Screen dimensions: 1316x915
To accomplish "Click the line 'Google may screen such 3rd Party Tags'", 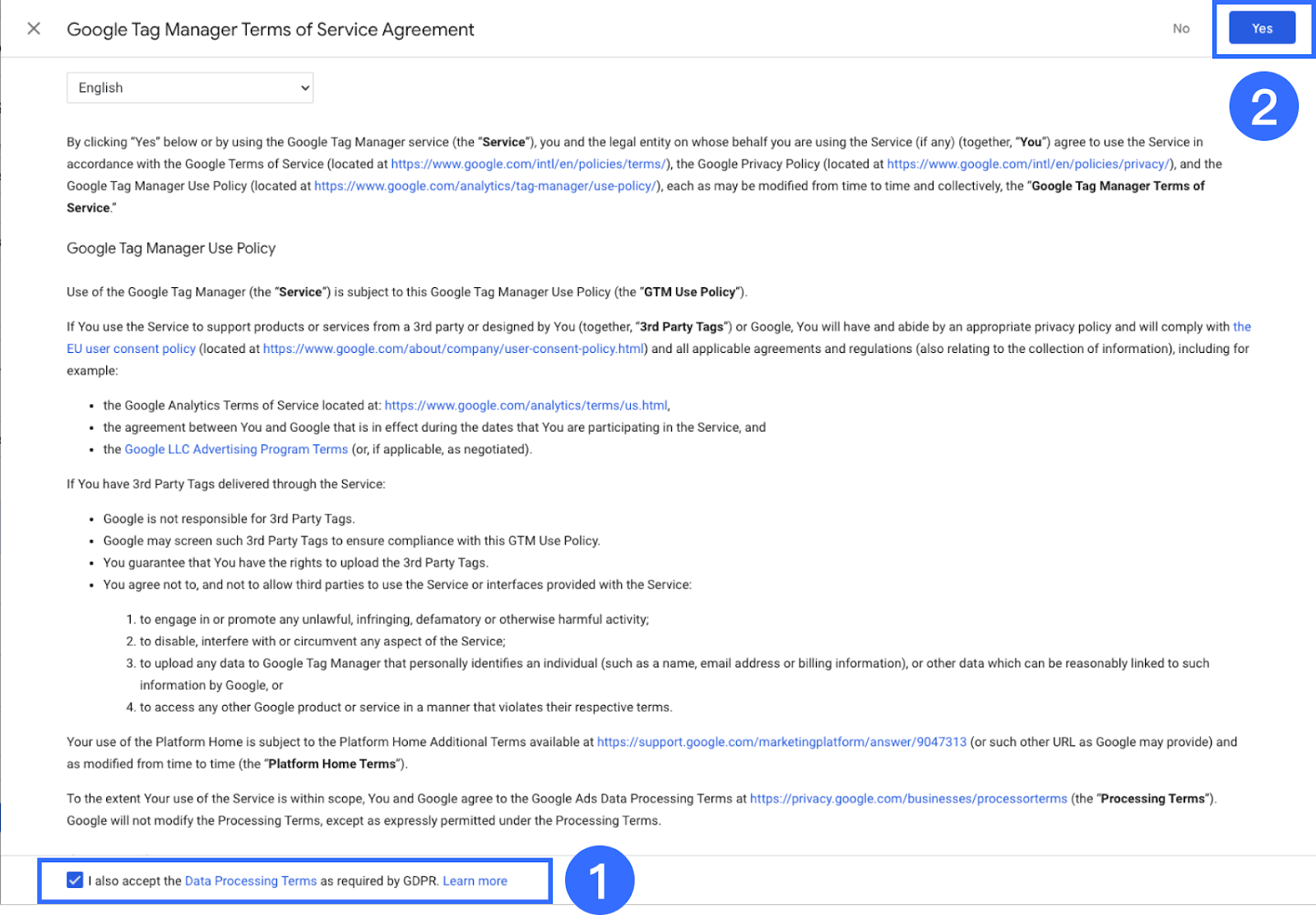I will pos(352,541).
